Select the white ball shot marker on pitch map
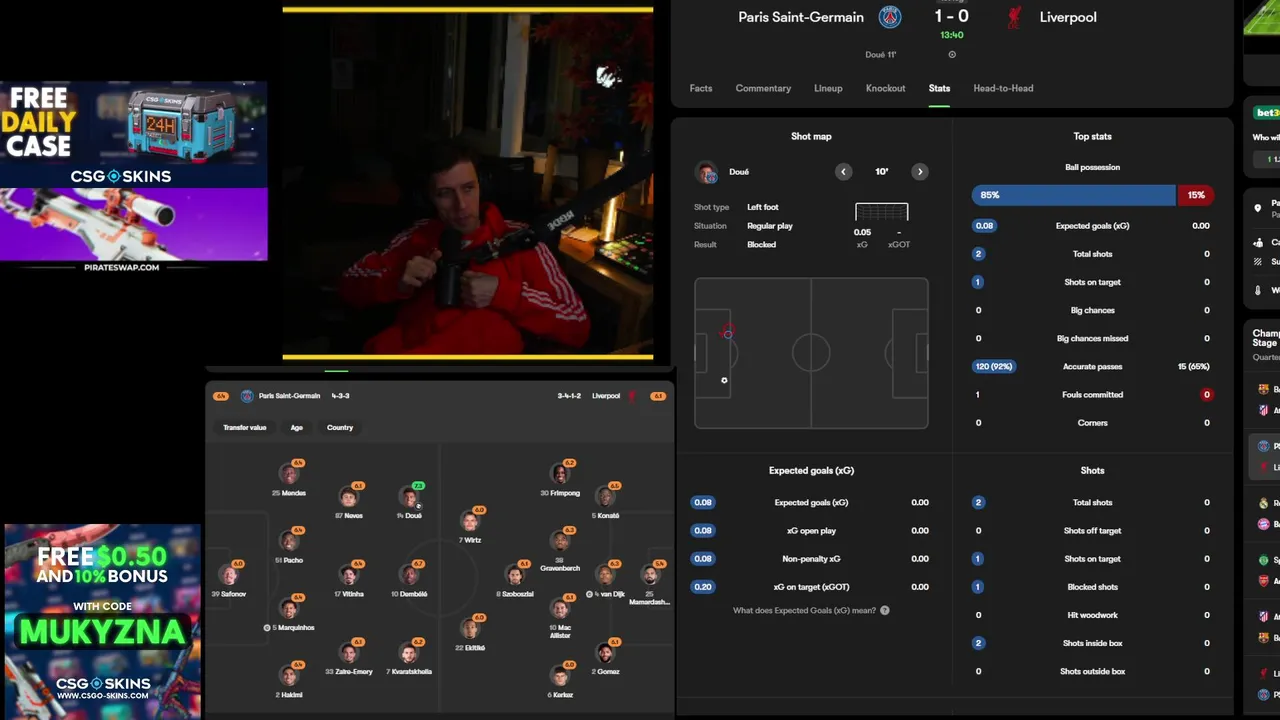The height and width of the screenshot is (720, 1280). pos(724,380)
